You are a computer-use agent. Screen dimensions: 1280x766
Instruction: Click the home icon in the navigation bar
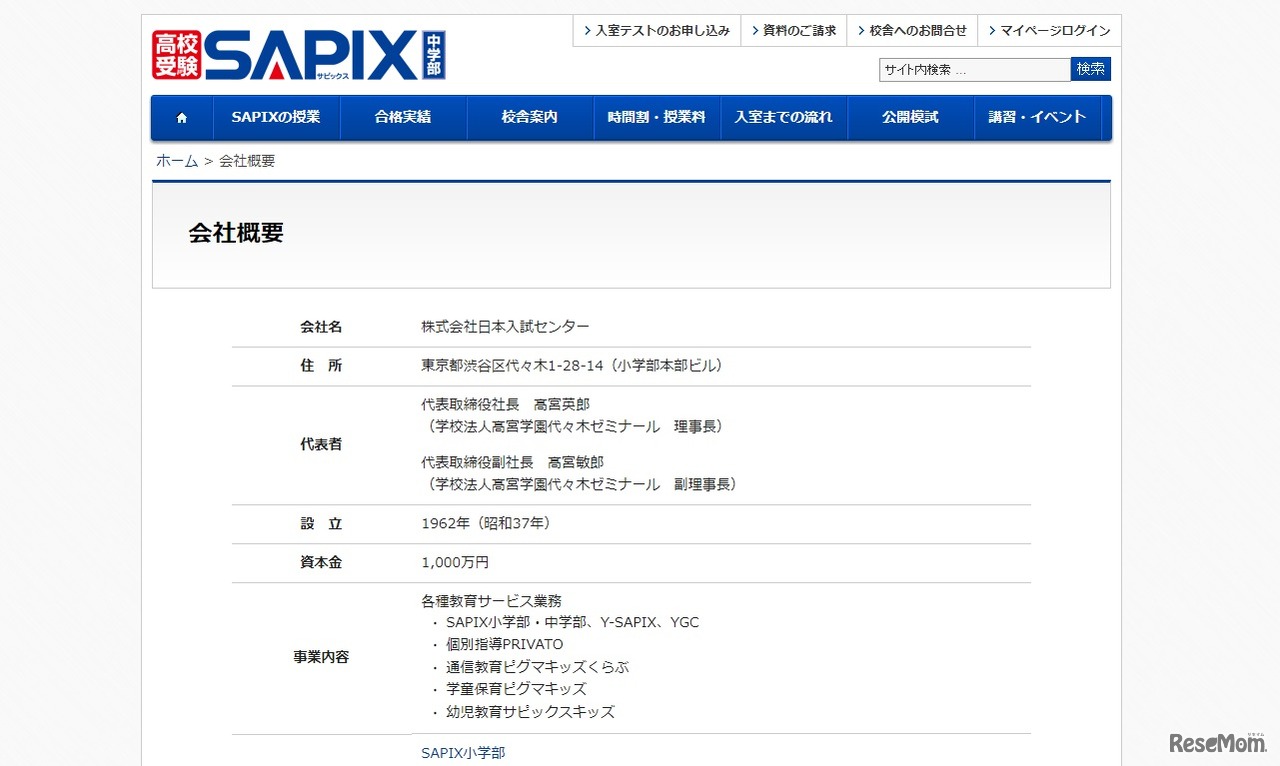tap(181, 117)
